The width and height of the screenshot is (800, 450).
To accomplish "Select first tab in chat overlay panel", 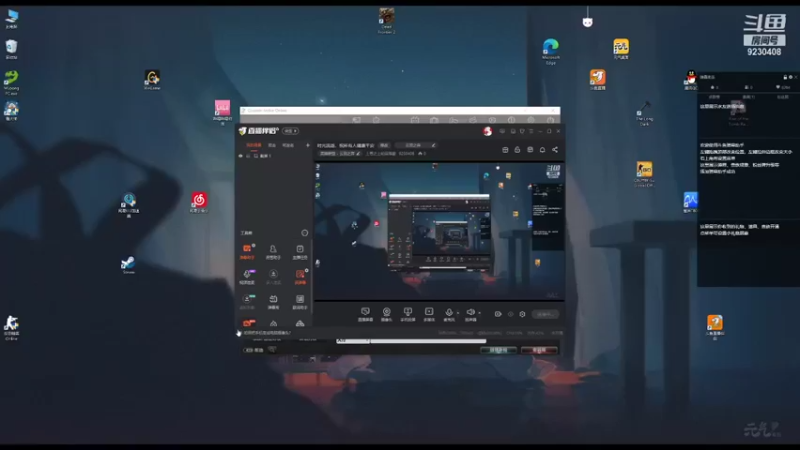I will tap(714, 96).
